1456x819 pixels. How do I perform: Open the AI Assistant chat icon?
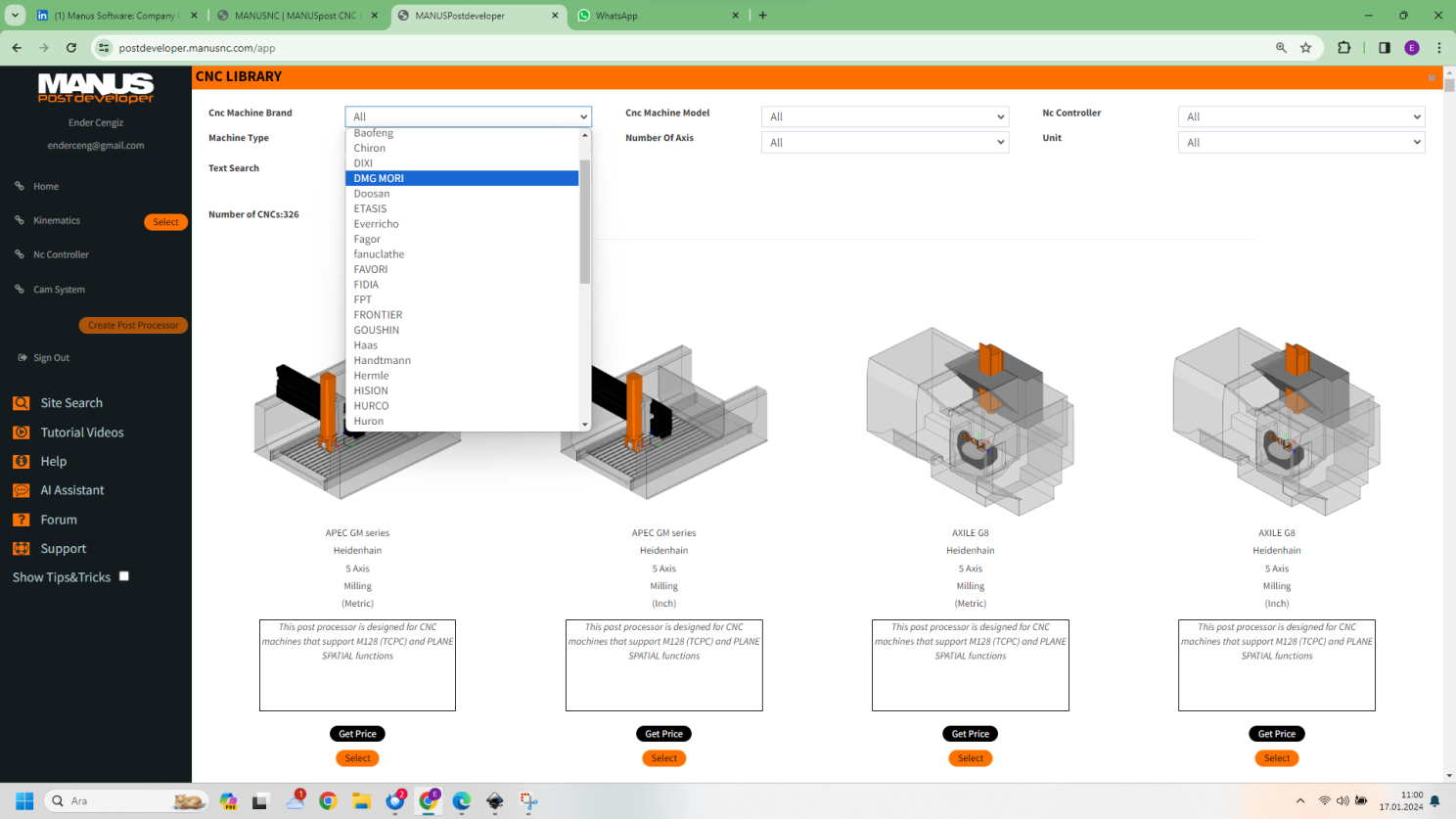pyautogui.click(x=22, y=490)
